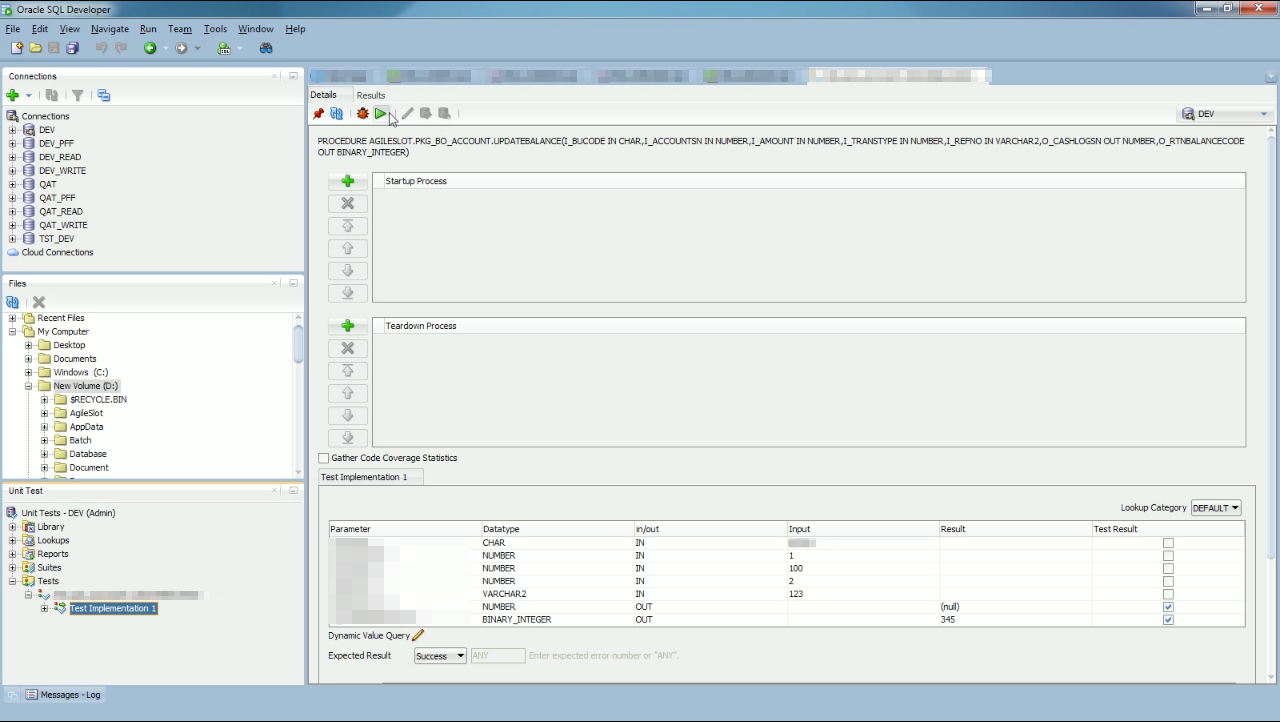Click the Connections filter funnel icon

[x=78, y=95]
